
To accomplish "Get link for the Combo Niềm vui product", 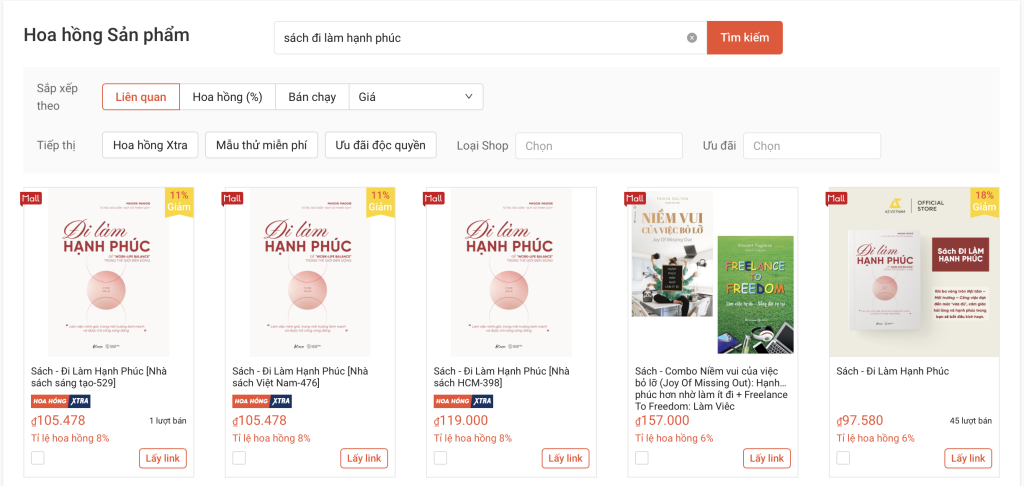I will pos(767,458).
